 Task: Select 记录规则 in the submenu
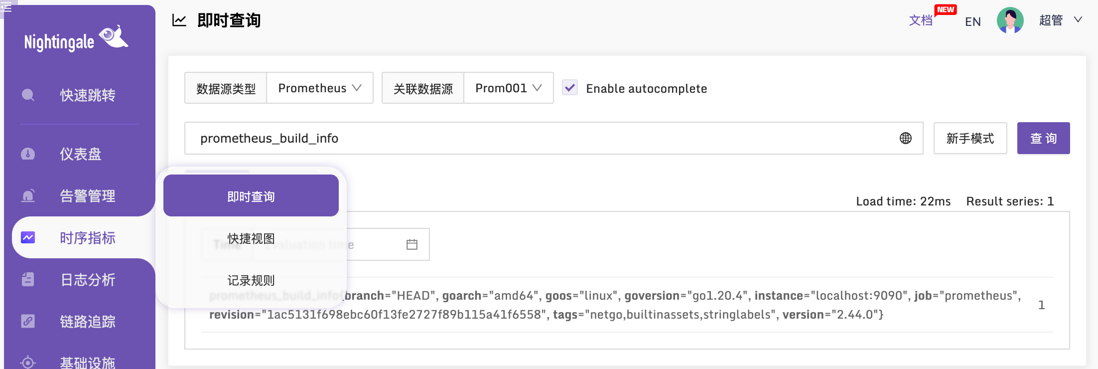[x=251, y=280]
